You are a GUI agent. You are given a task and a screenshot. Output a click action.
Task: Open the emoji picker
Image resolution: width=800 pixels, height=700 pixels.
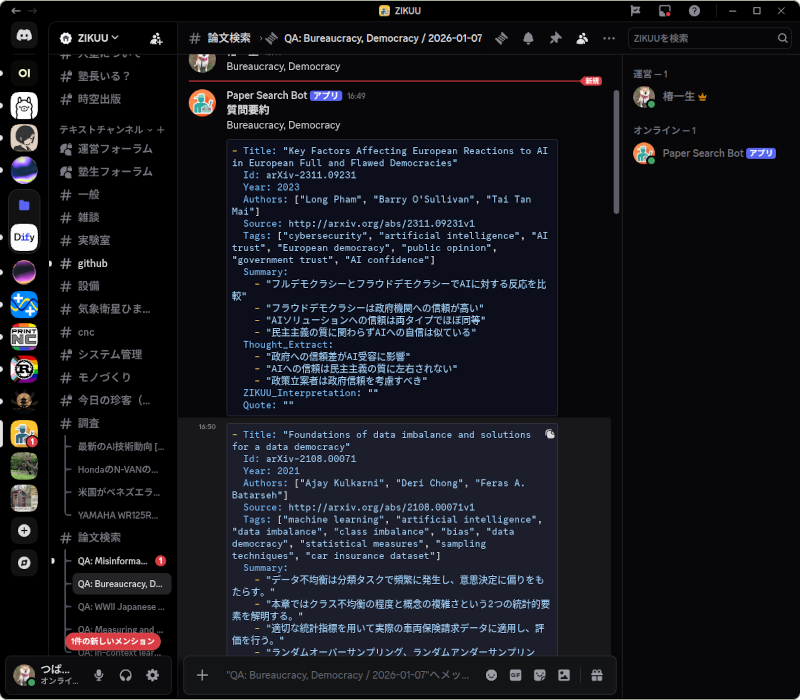click(491, 675)
